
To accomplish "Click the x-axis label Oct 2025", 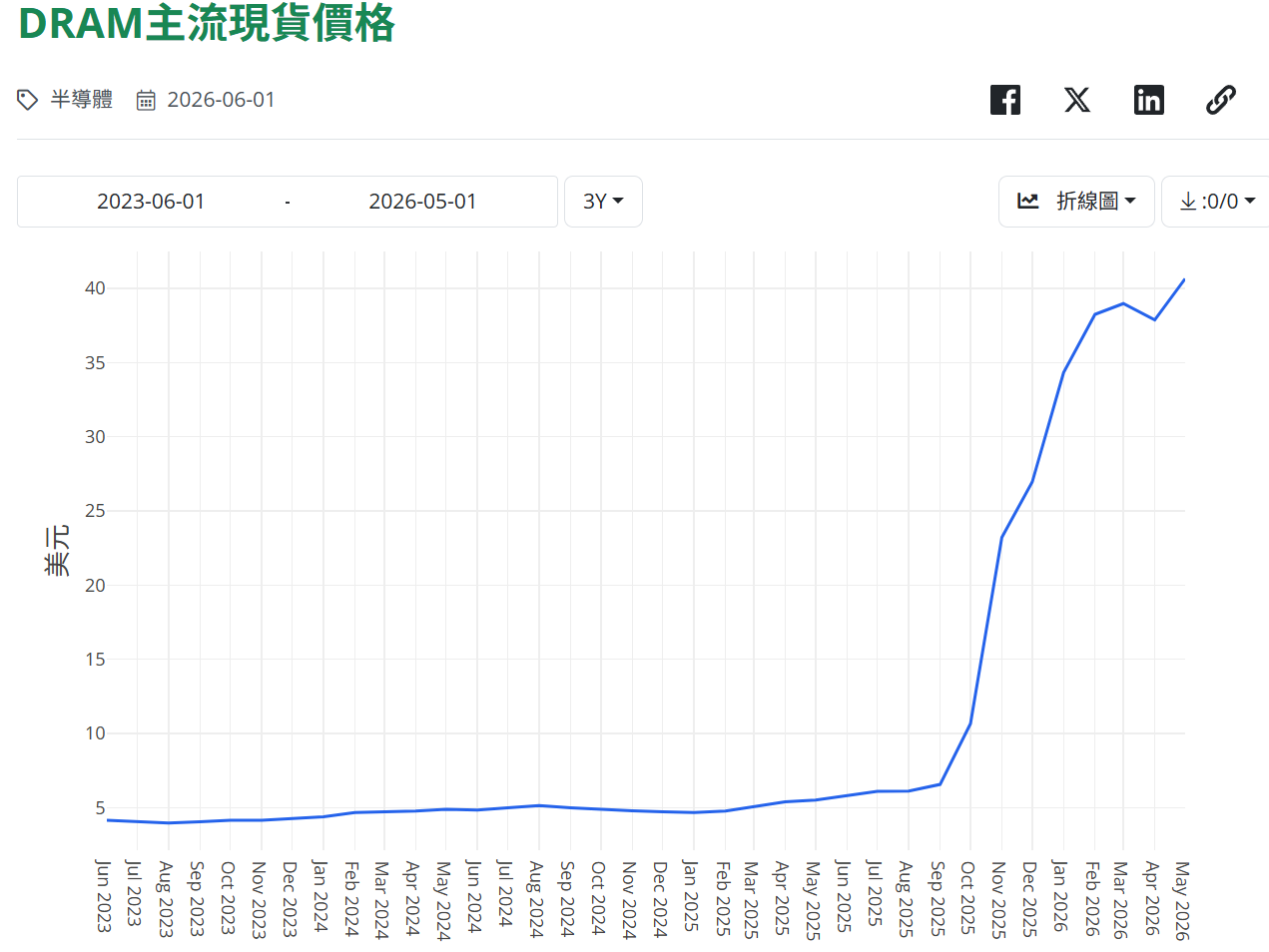I will (x=967, y=898).
